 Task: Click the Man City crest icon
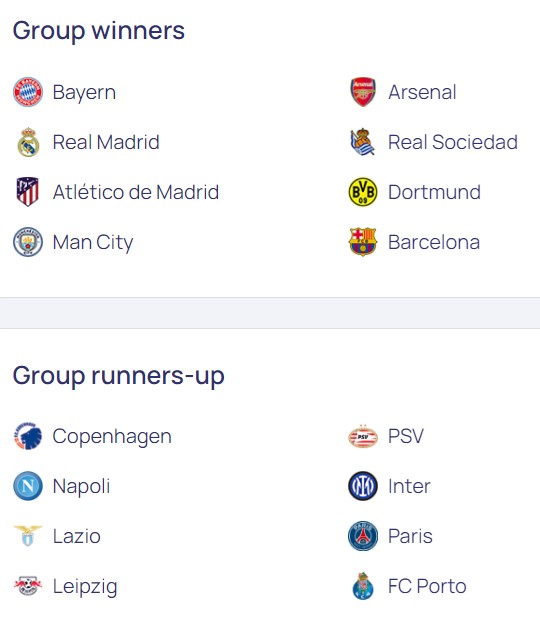[x=28, y=242]
